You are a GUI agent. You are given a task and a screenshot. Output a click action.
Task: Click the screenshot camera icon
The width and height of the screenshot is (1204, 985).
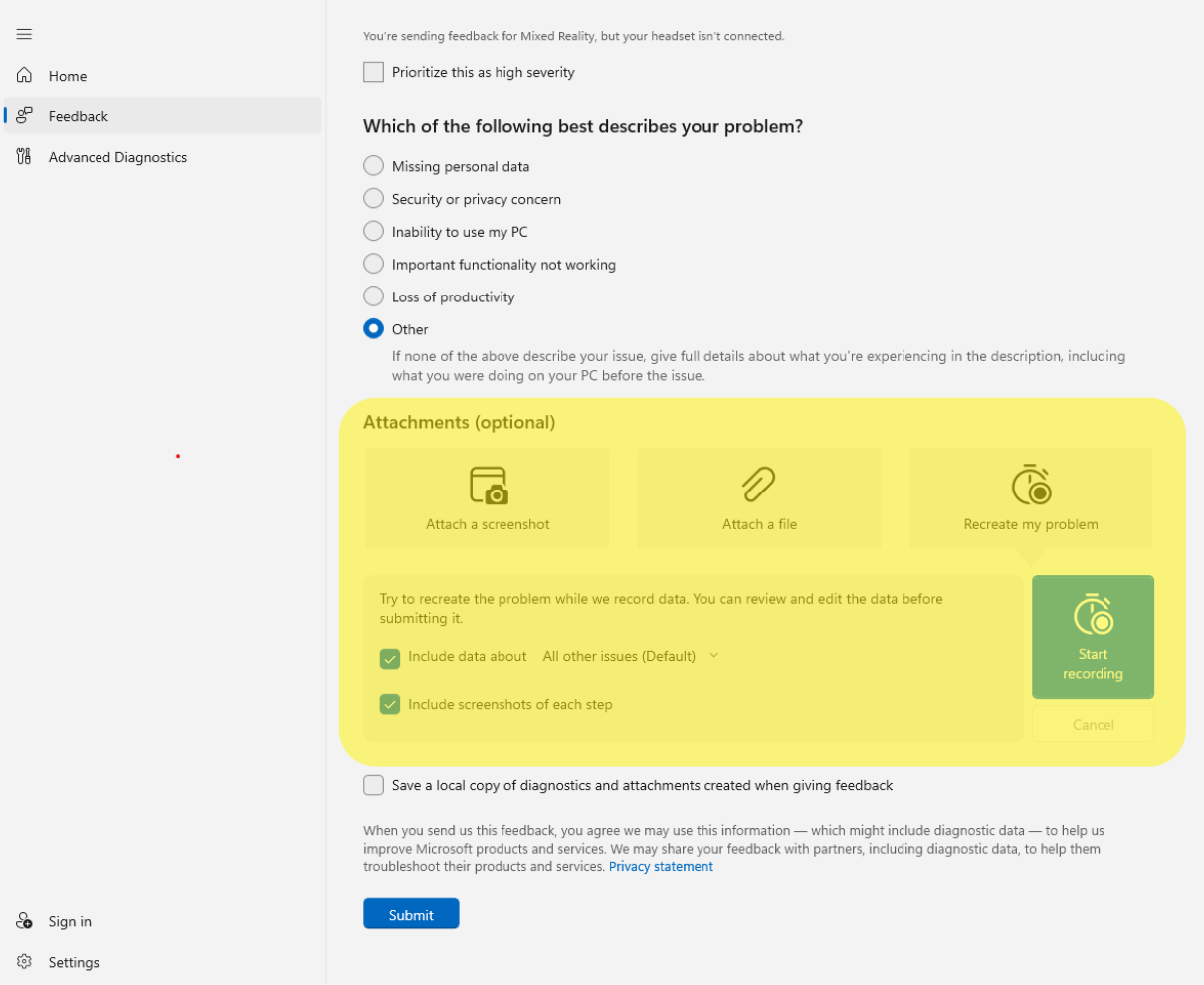point(489,486)
